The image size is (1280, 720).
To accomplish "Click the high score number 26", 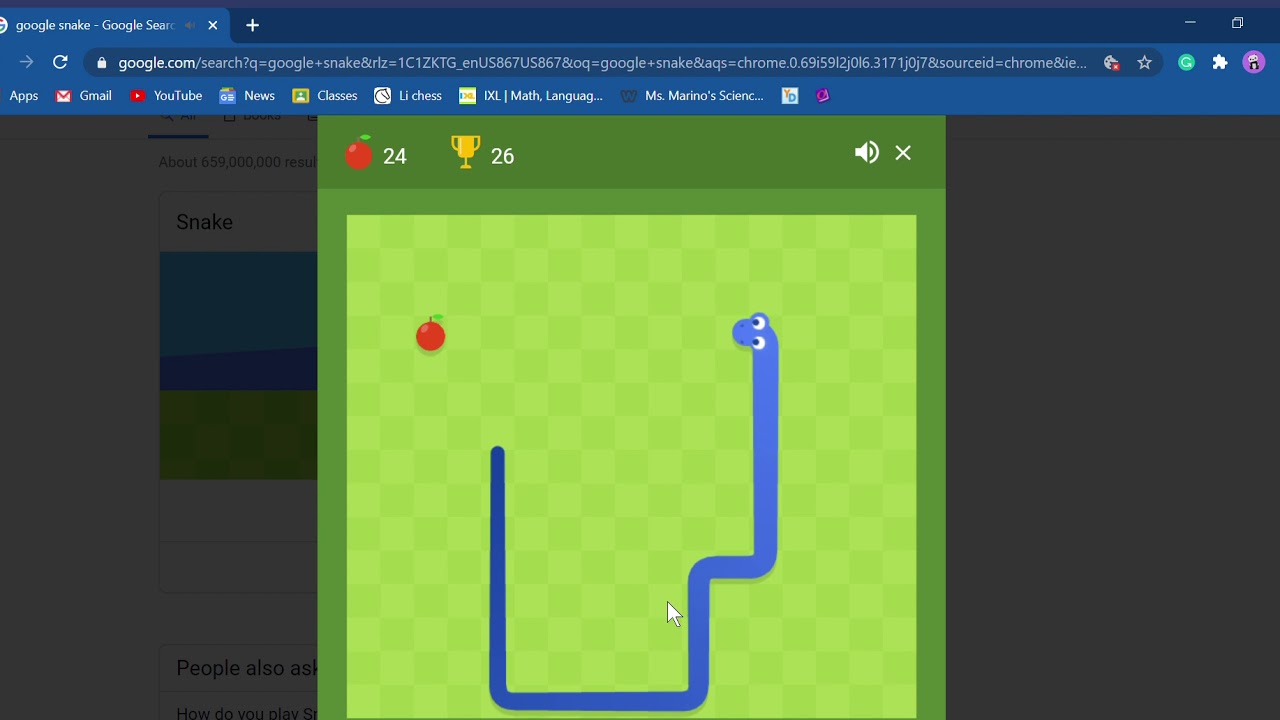I will (x=502, y=156).
